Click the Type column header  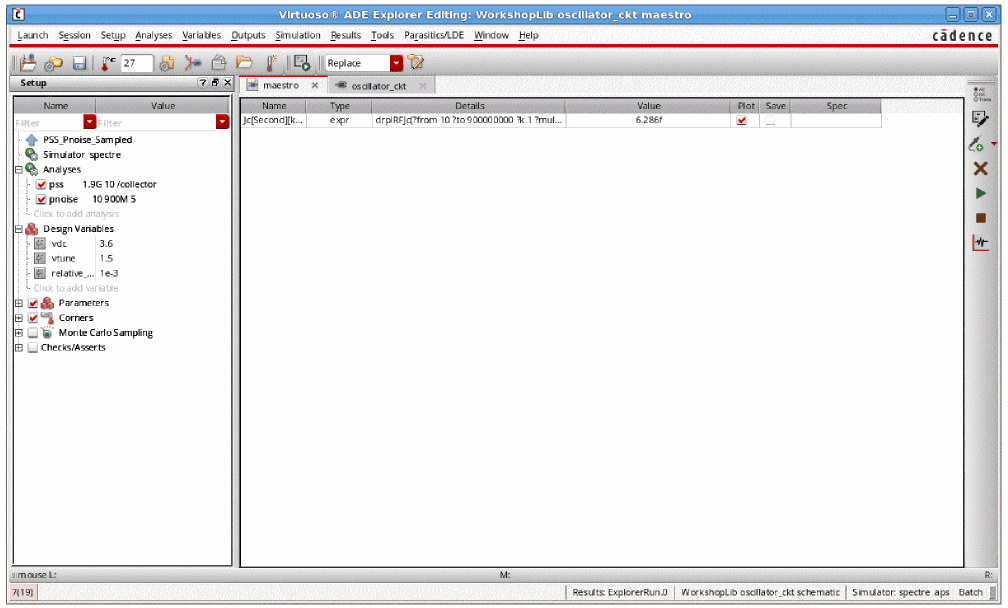coord(339,105)
